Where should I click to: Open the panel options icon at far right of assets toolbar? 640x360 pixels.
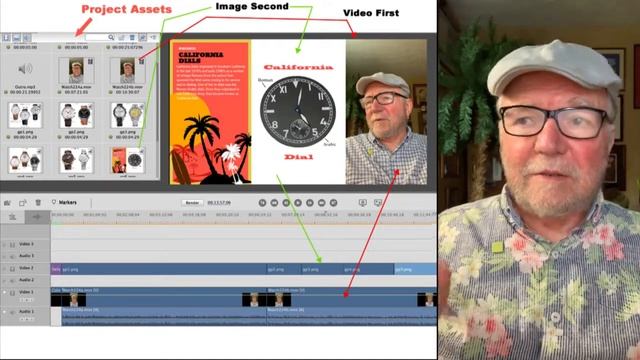pos(153,38)
